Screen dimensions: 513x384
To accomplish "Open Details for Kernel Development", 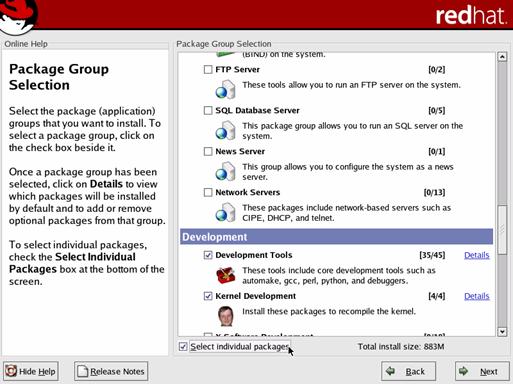I will point(477,296).
